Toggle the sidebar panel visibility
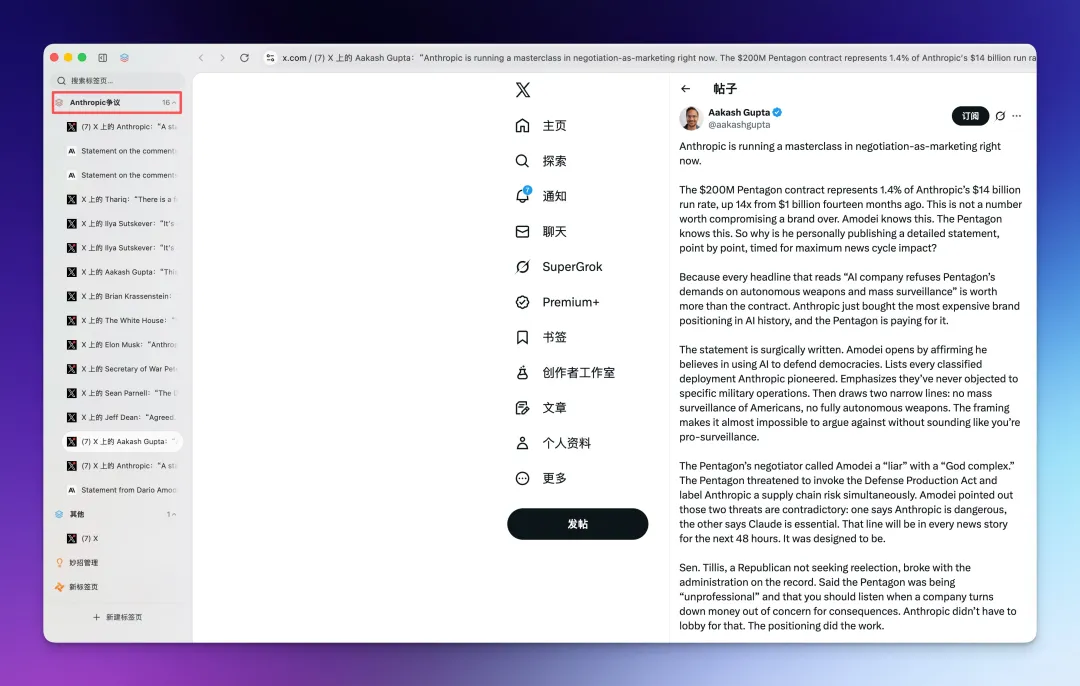1080x686 pixels. pyautogui.click(x=103, y=58)
